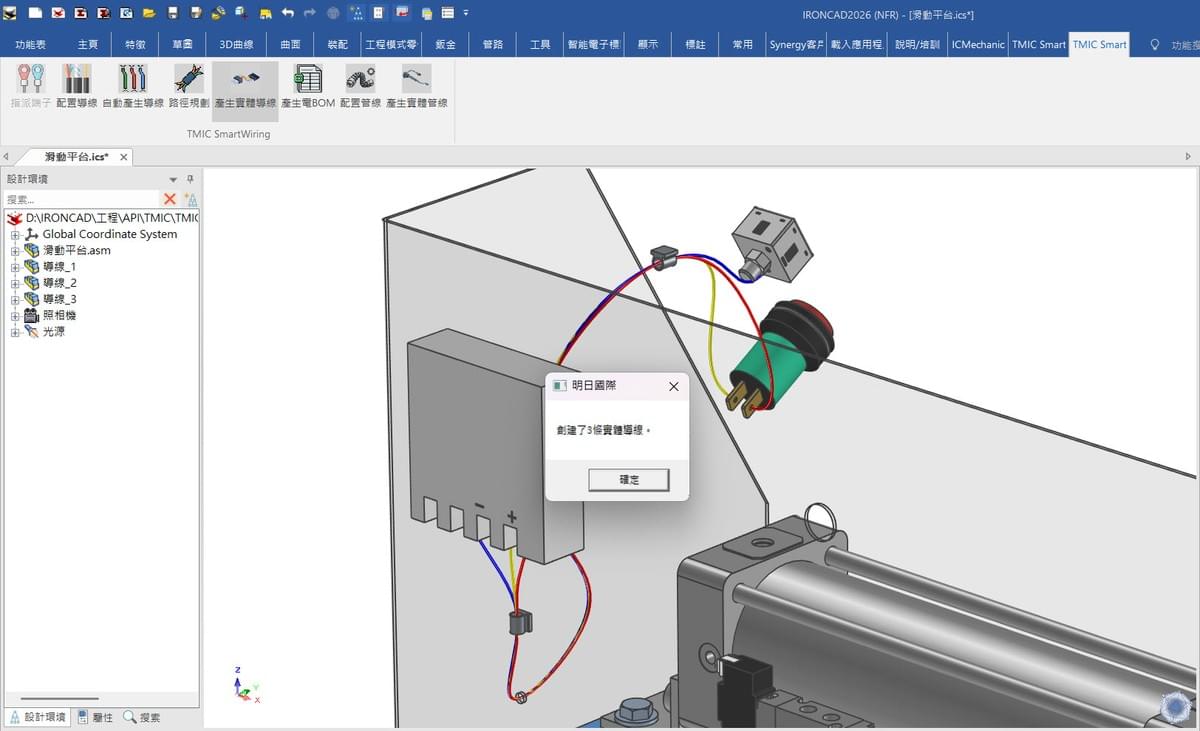Viewport: 1200px width, 731px height.
Task: Expand the 導線_2 tree node
Action: [15, 283]
